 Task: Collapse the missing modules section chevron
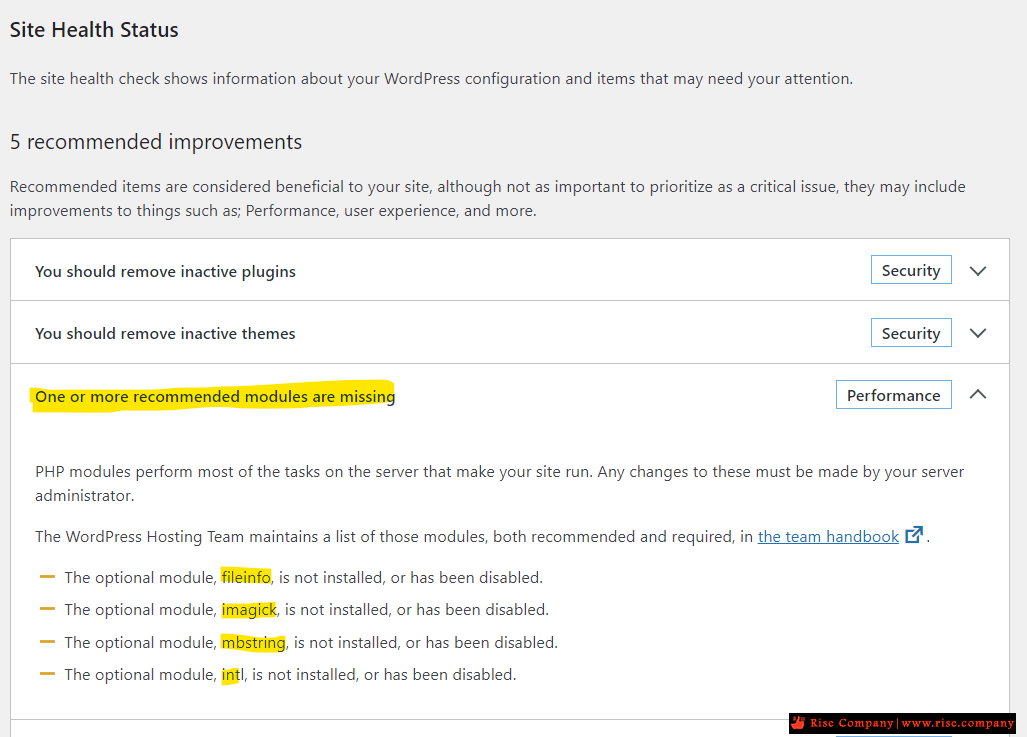977,394
